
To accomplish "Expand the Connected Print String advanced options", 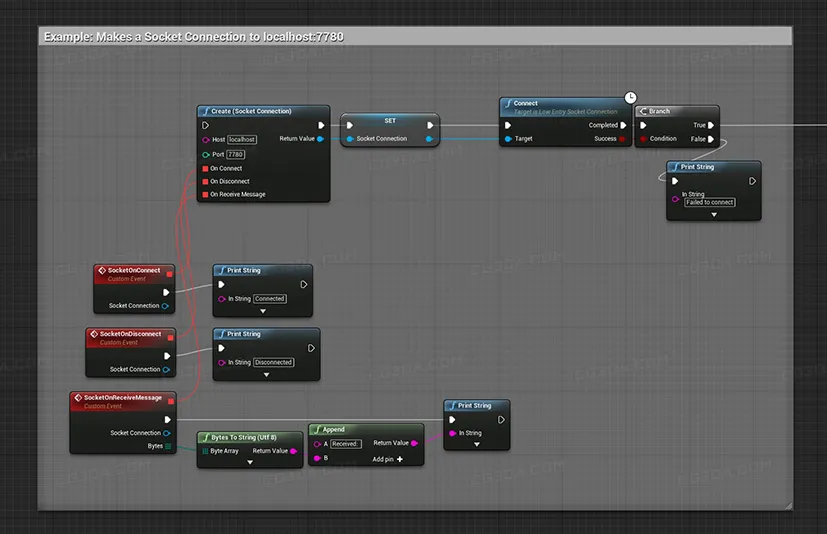I will [263, 311].
